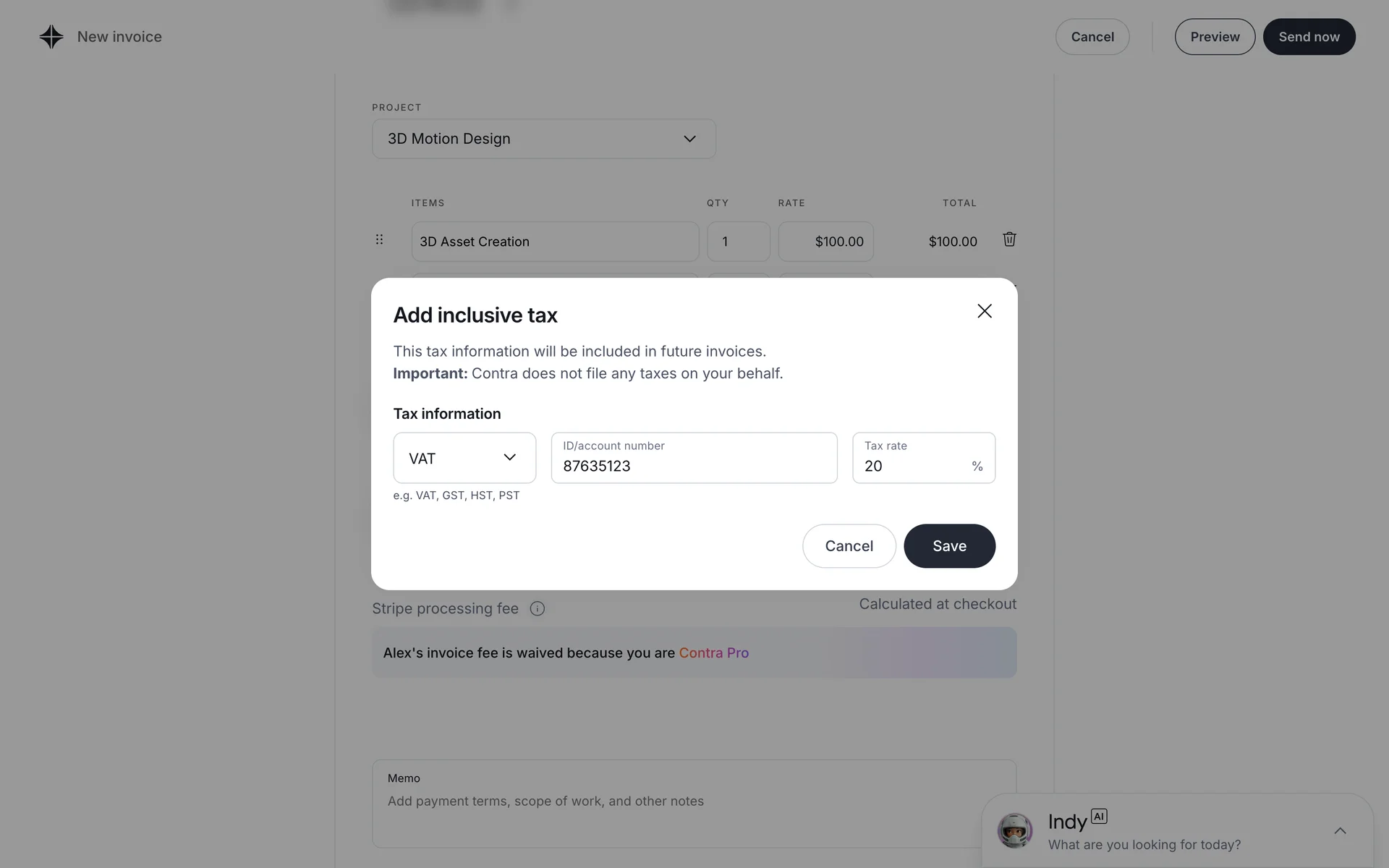
Task: Cancel the tax dialog
Action: [849, 546]
